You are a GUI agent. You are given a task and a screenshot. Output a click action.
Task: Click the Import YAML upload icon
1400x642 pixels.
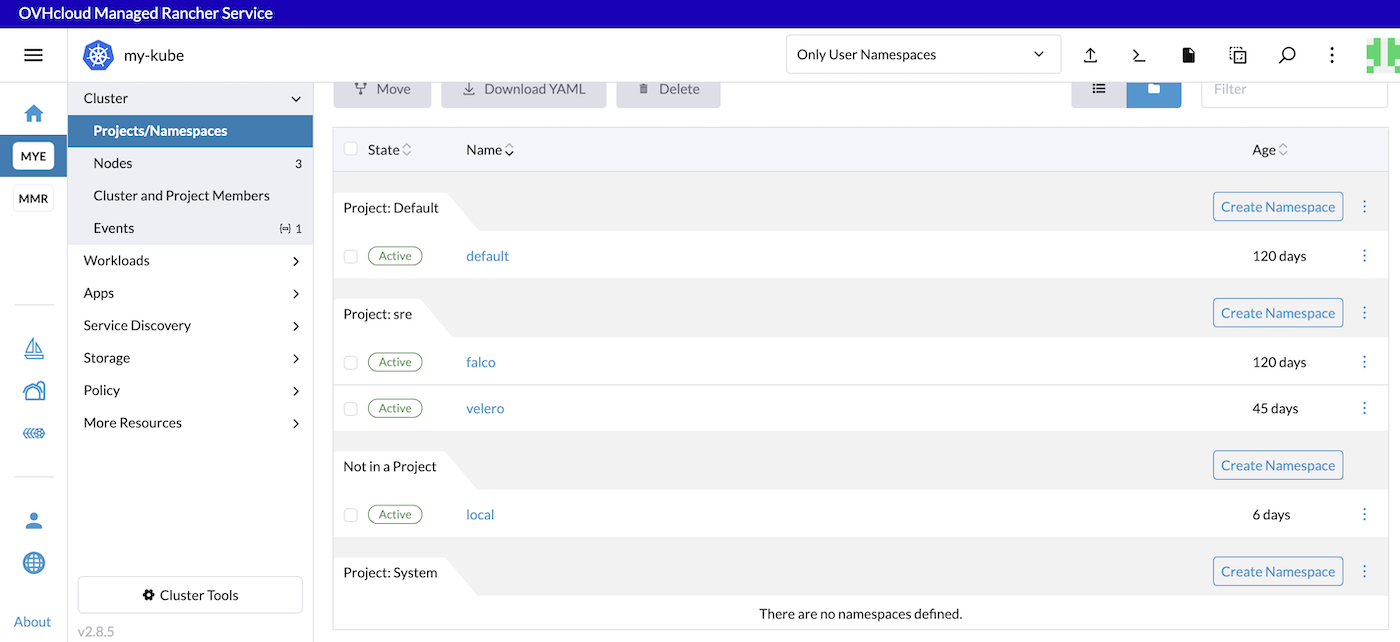pyautogui.click(x=1090, y=55)
